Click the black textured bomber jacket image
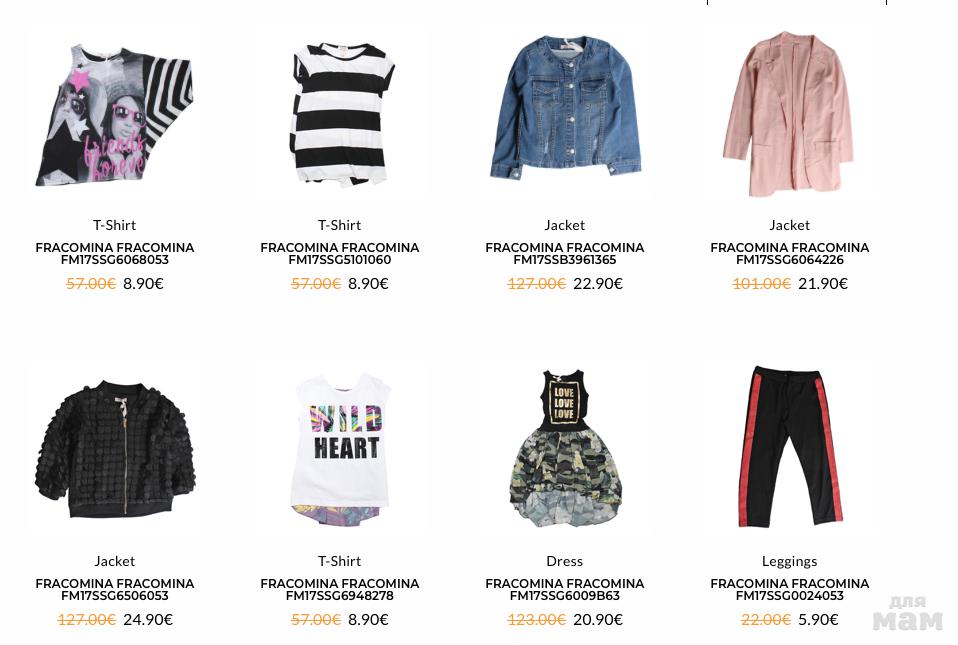The width and height of the screenshot is (958, 645). tap(114, 449)
